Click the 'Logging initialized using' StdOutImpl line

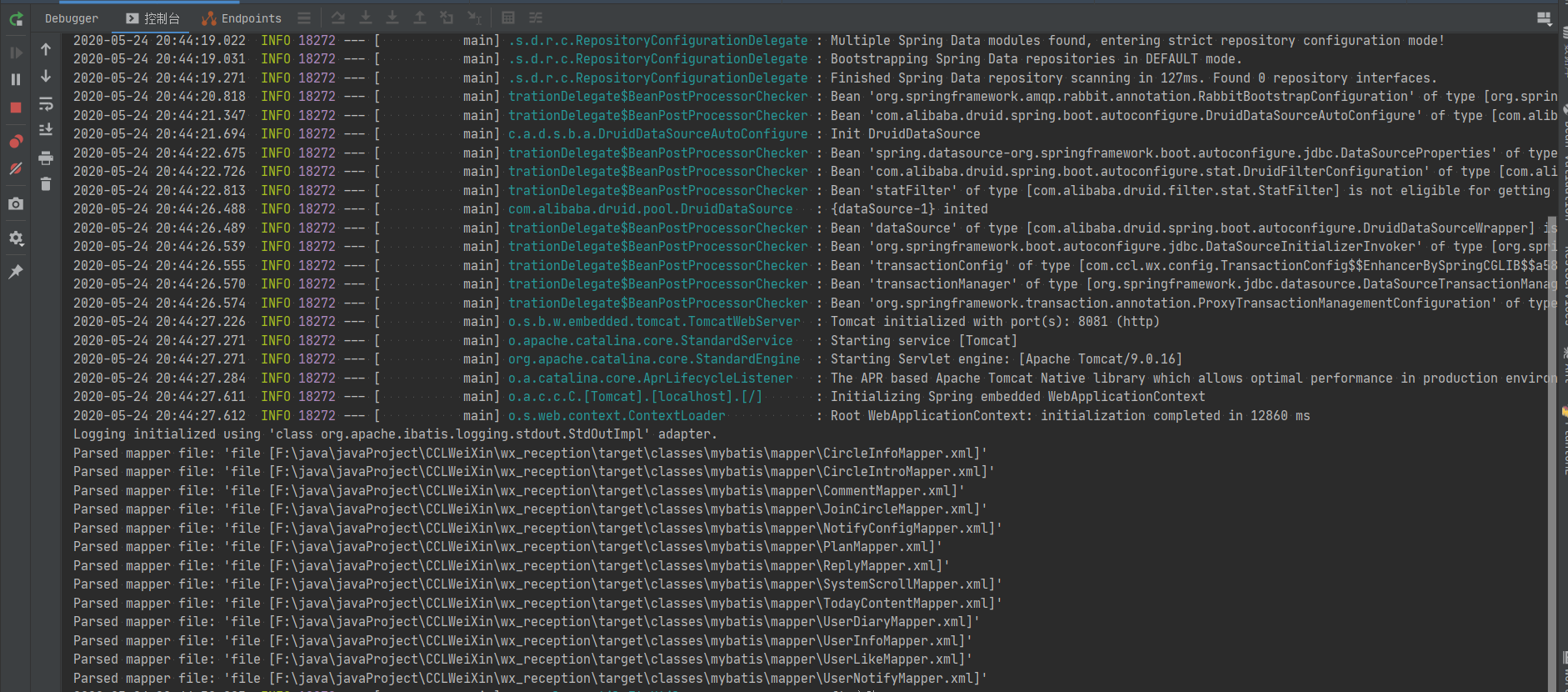(x=395, y=434)
